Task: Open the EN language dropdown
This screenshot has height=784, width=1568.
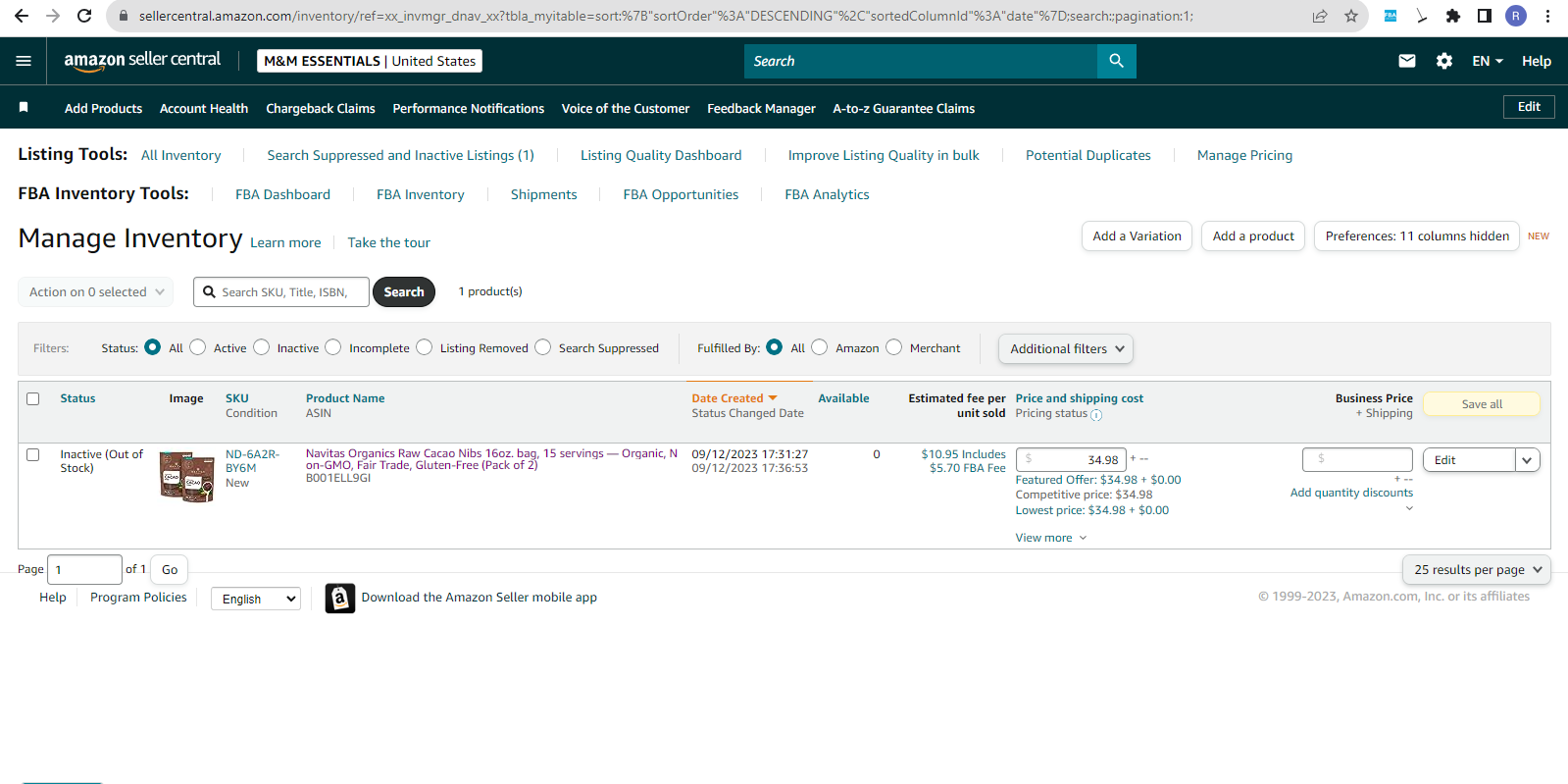Action: 1487,61
